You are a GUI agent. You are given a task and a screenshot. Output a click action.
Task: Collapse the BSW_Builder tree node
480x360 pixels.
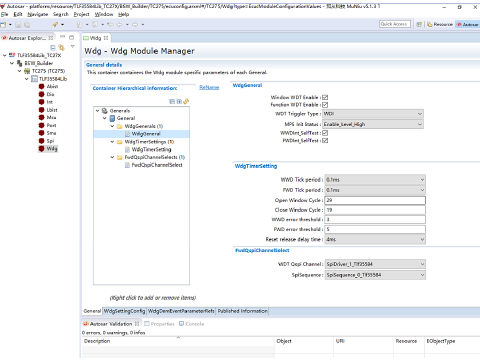click(x=12, y=63)
